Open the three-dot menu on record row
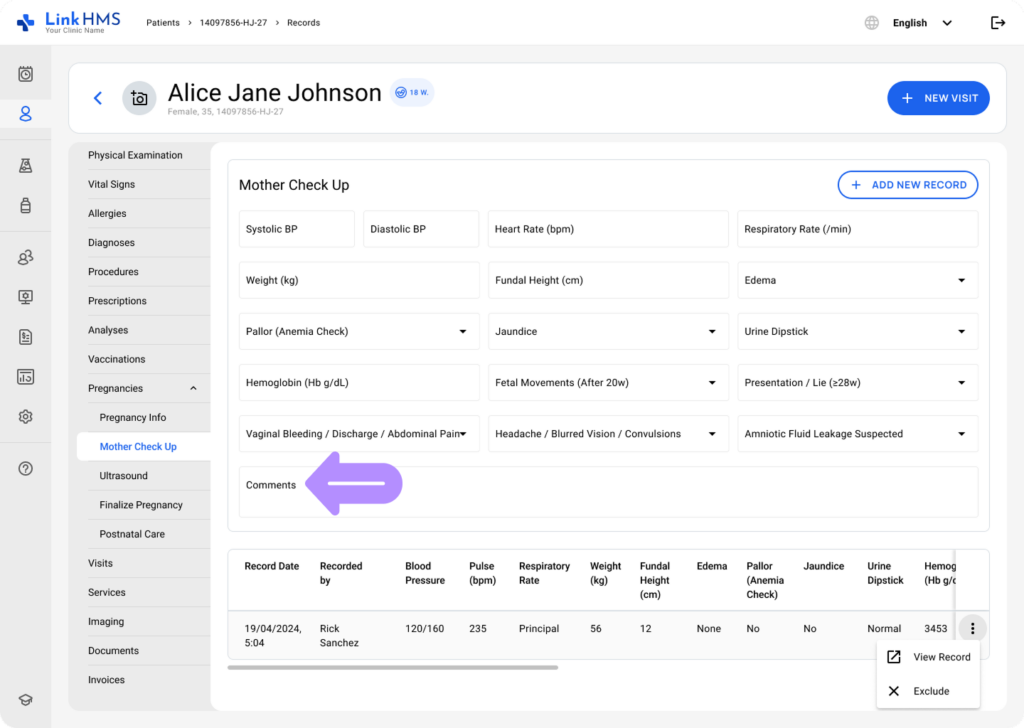1024x728 pixels. coord(972,629)
